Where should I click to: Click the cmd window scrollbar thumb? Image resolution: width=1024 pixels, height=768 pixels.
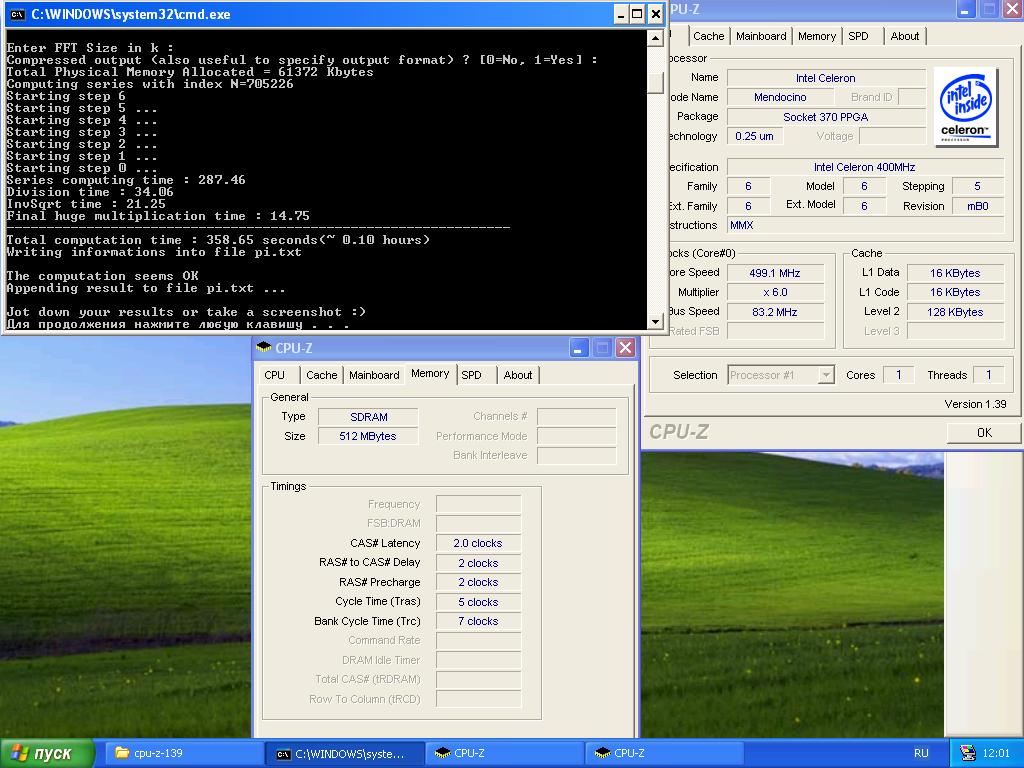(x=655, y=83)
